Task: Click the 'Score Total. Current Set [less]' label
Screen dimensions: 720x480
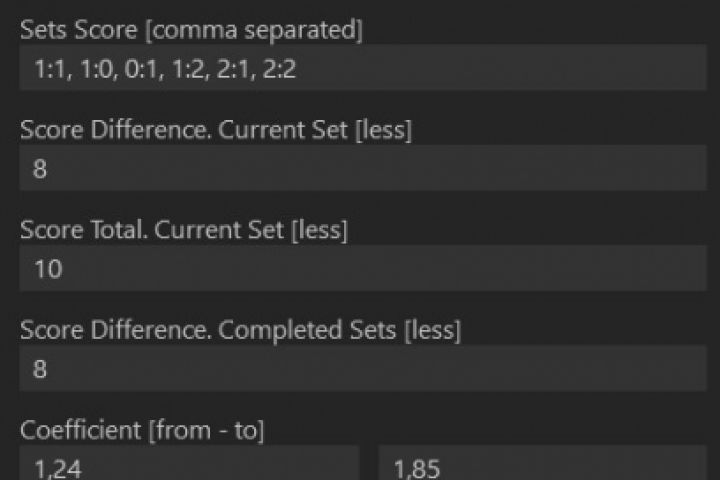Action: [183, 230]
